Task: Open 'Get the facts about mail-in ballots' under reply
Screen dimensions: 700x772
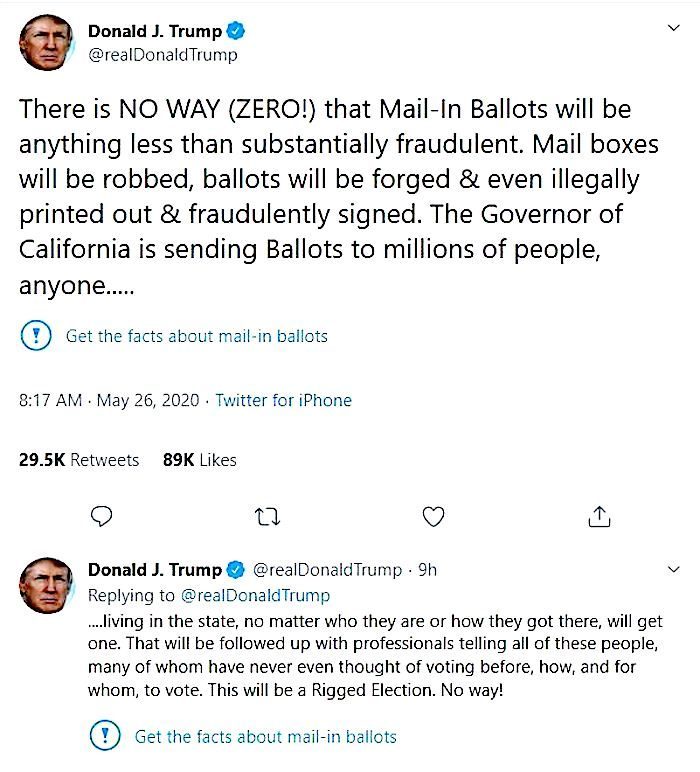Action: pos(265,737)
